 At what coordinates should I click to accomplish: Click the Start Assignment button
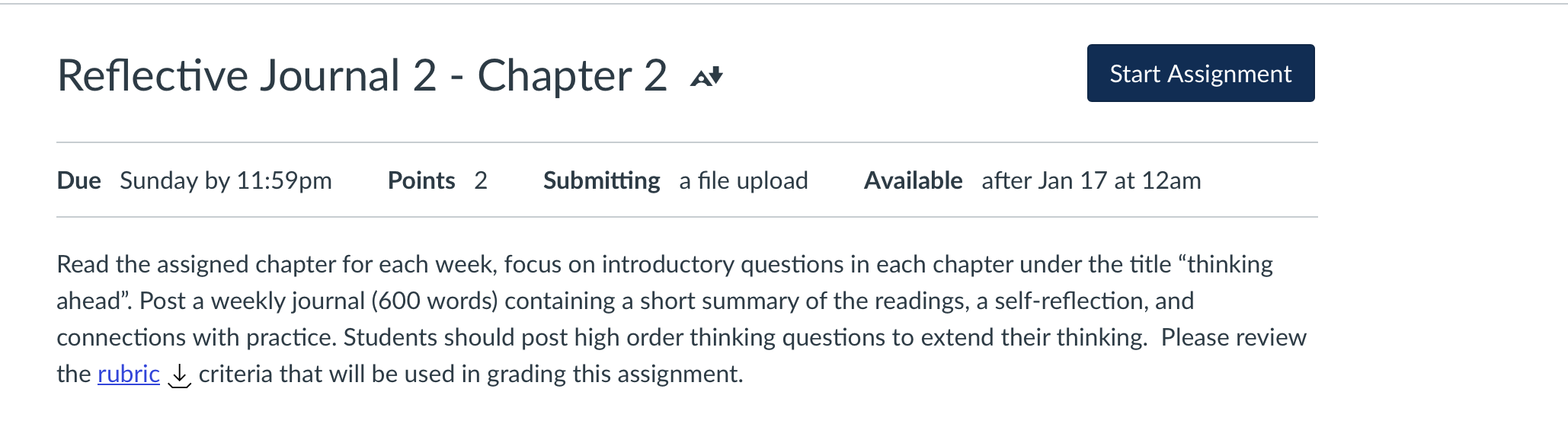pos(1201,73)
